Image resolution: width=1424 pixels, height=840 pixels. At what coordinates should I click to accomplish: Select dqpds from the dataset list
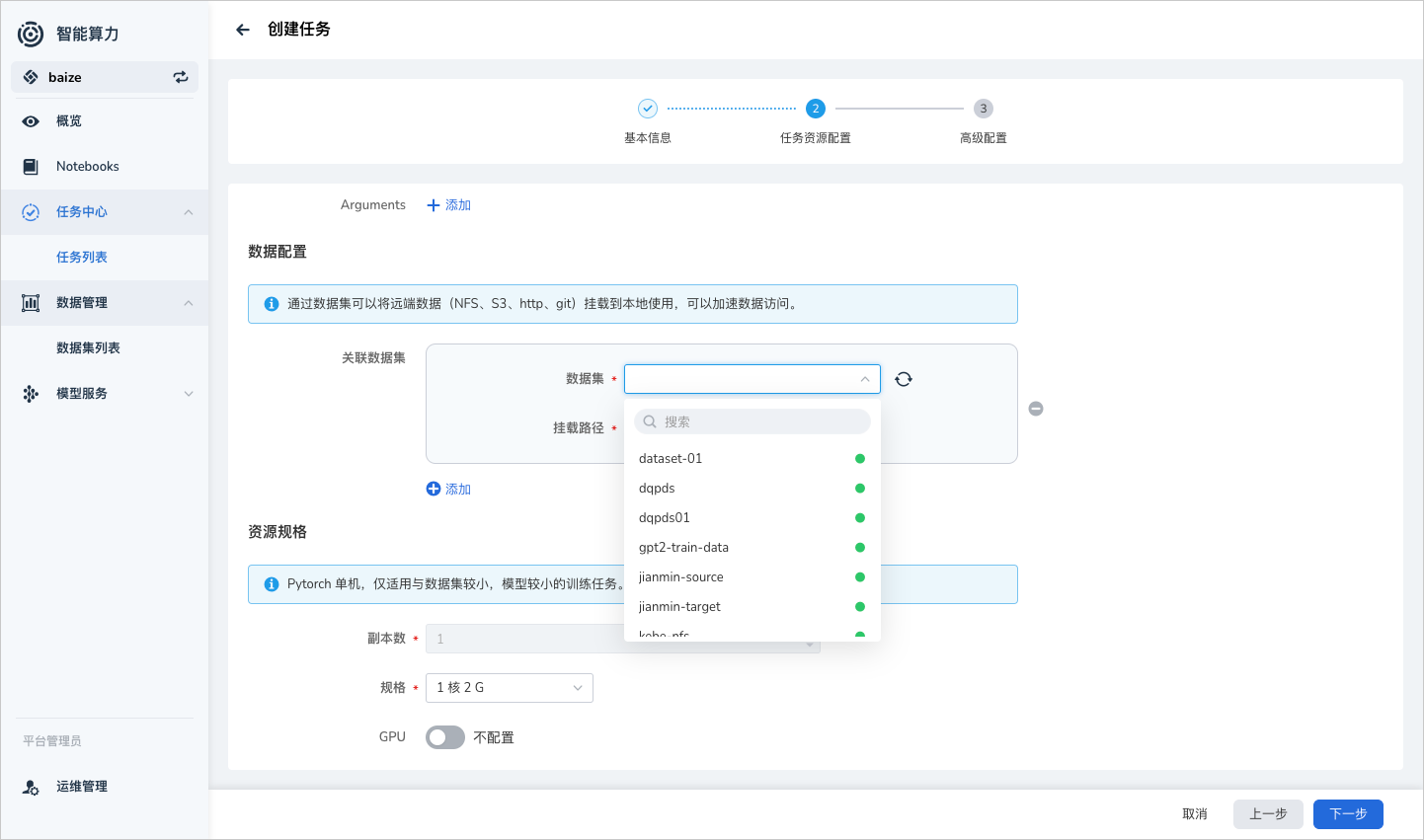click(x=752, y=489)
